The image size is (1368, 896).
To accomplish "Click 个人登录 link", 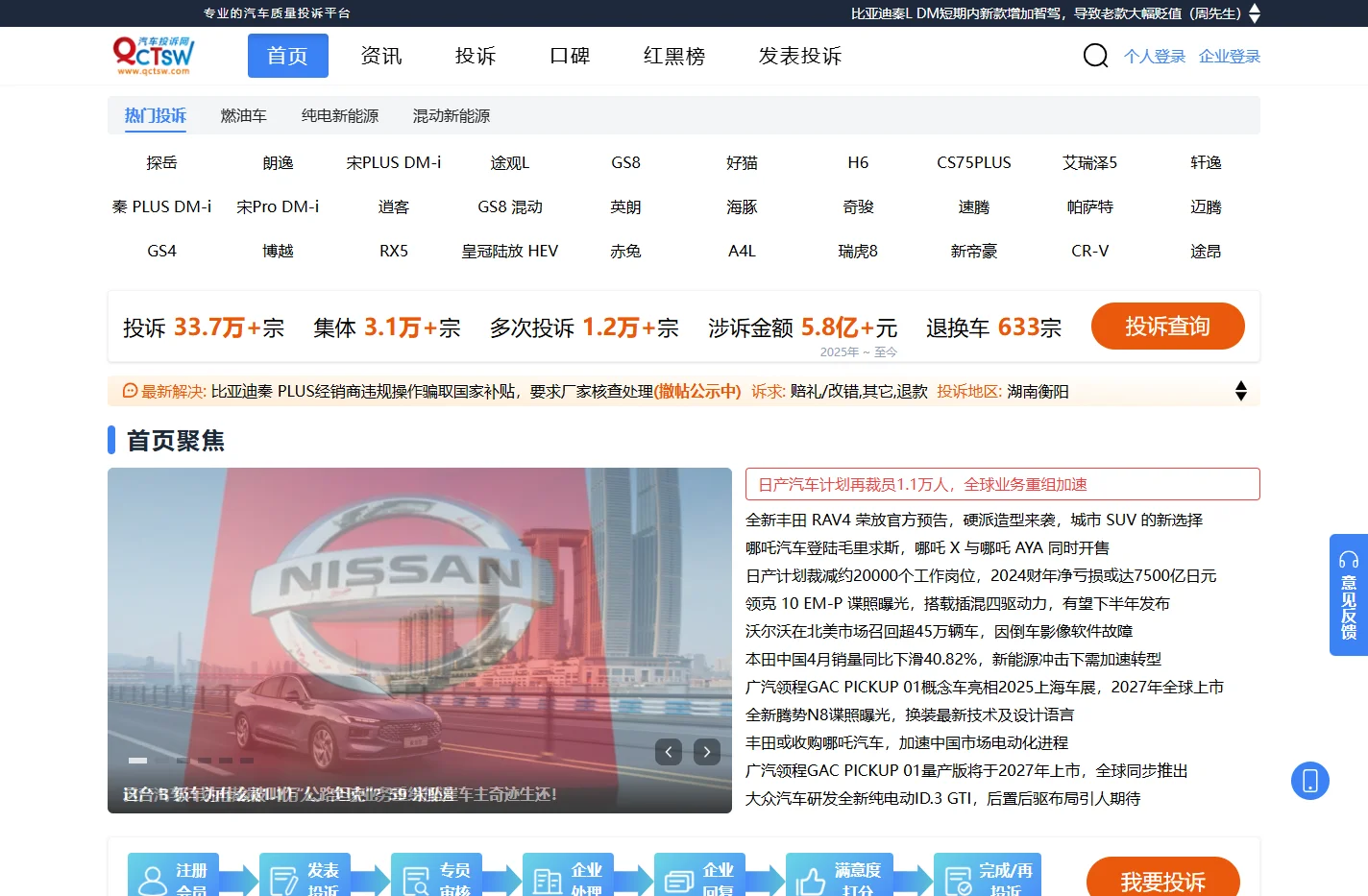I will 1155,57.
